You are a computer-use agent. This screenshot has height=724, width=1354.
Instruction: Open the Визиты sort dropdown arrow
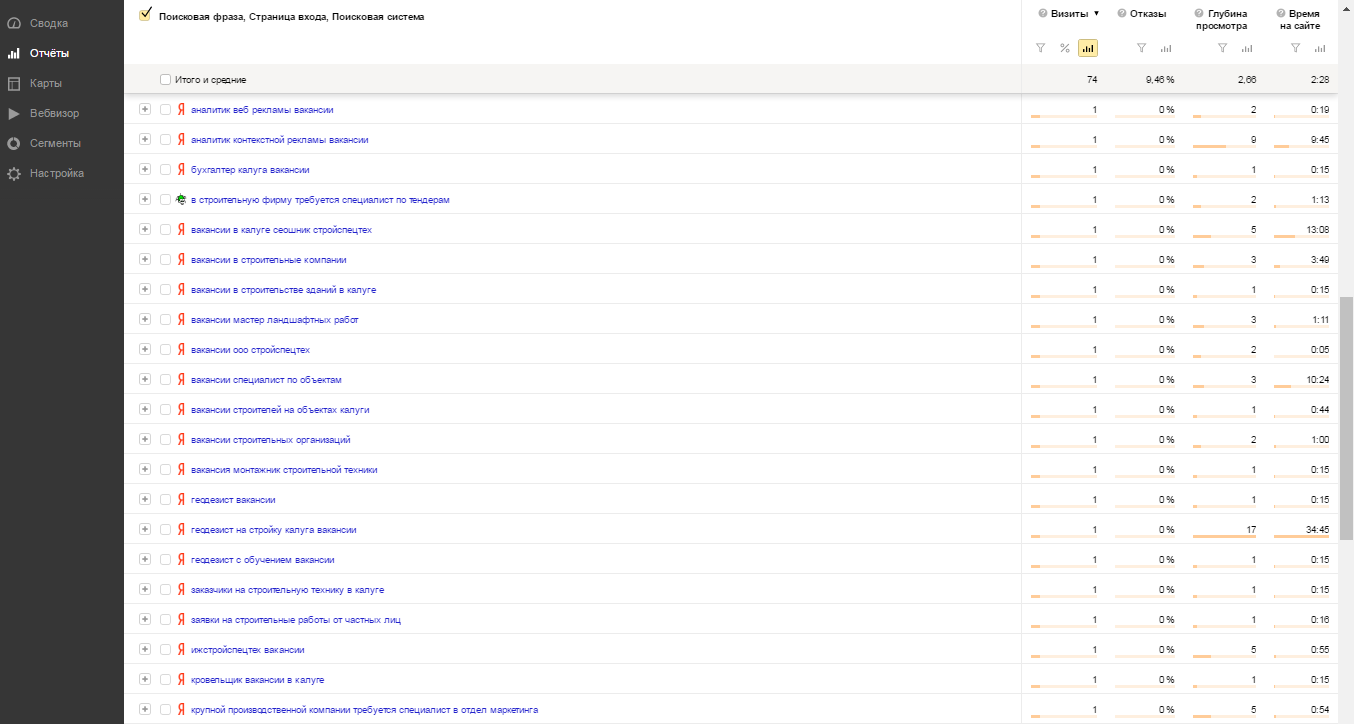point(1096,14)
